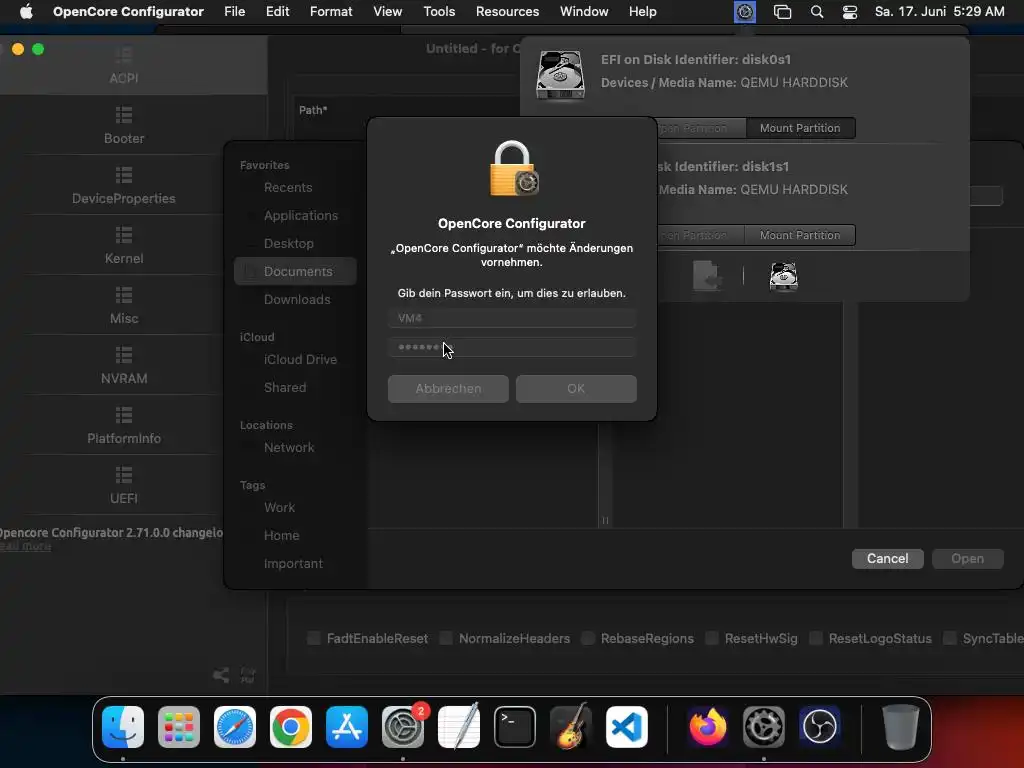Viewport: 1024px width, 768px height.
Task: Open the Resources menu
Action: 507,12
